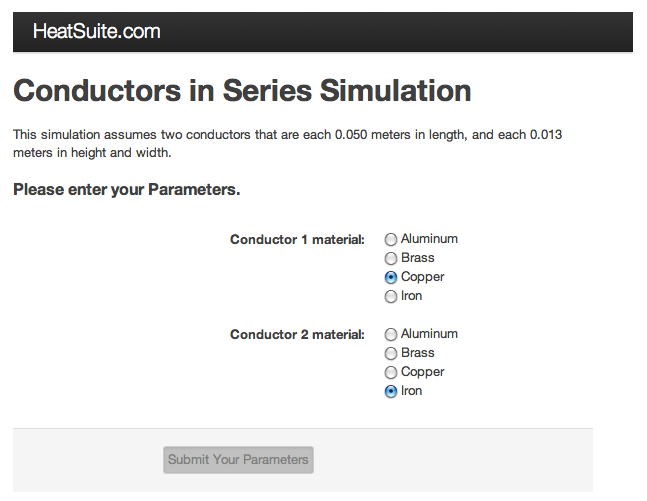Pick Copper radio for Conductor 2
The height and width of the screenshot is (501, 647).
click(391, 373)
